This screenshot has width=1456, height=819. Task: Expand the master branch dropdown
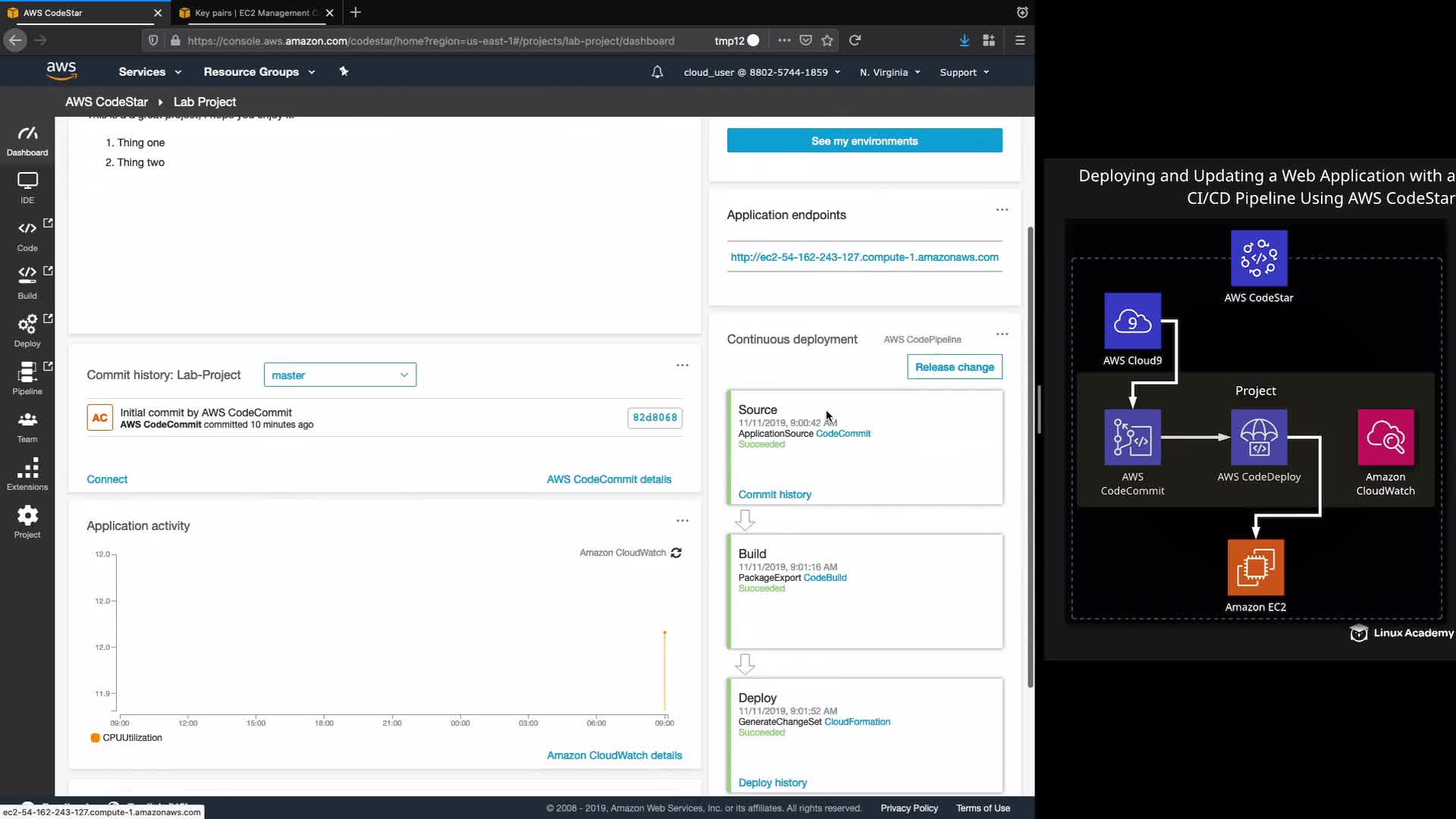coord(340,375)
